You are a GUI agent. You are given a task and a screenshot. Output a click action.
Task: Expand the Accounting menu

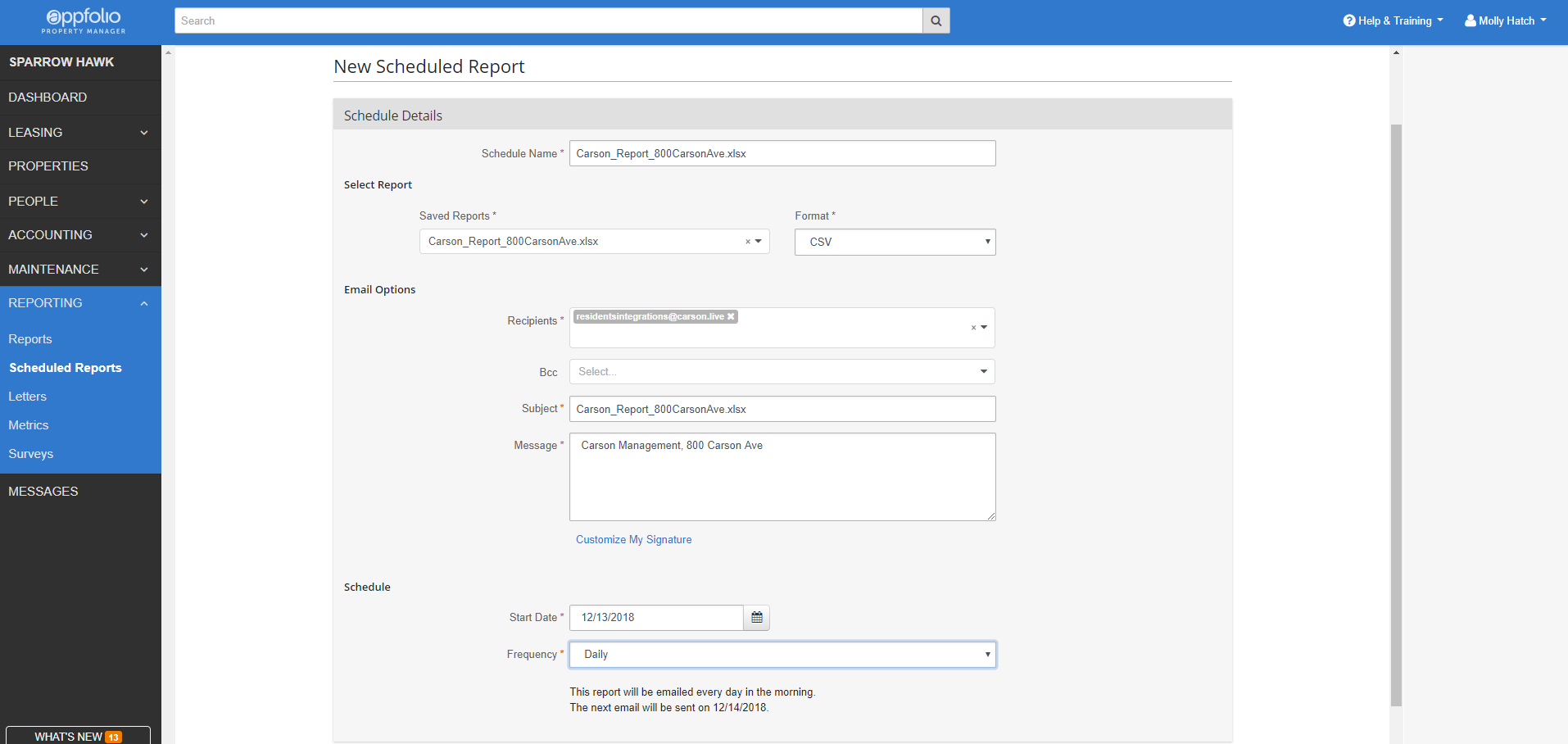click(x=80, y=234)
